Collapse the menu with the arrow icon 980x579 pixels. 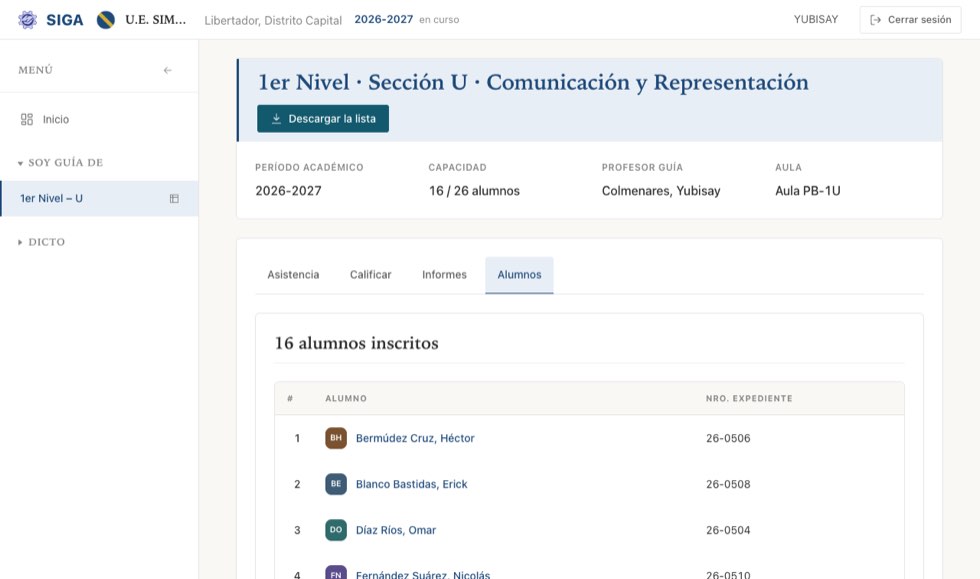[168, 70]
